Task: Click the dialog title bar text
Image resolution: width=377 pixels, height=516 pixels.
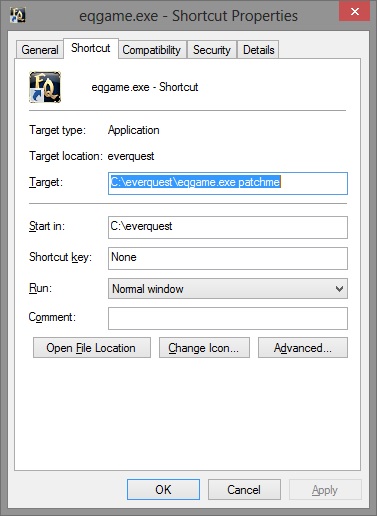Action: [x=188, y=16]
